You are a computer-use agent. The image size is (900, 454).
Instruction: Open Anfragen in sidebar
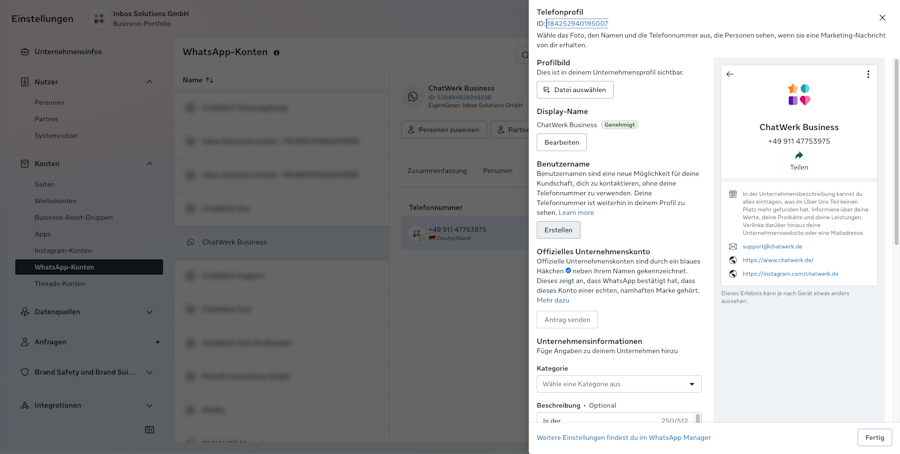pos(50,342)
